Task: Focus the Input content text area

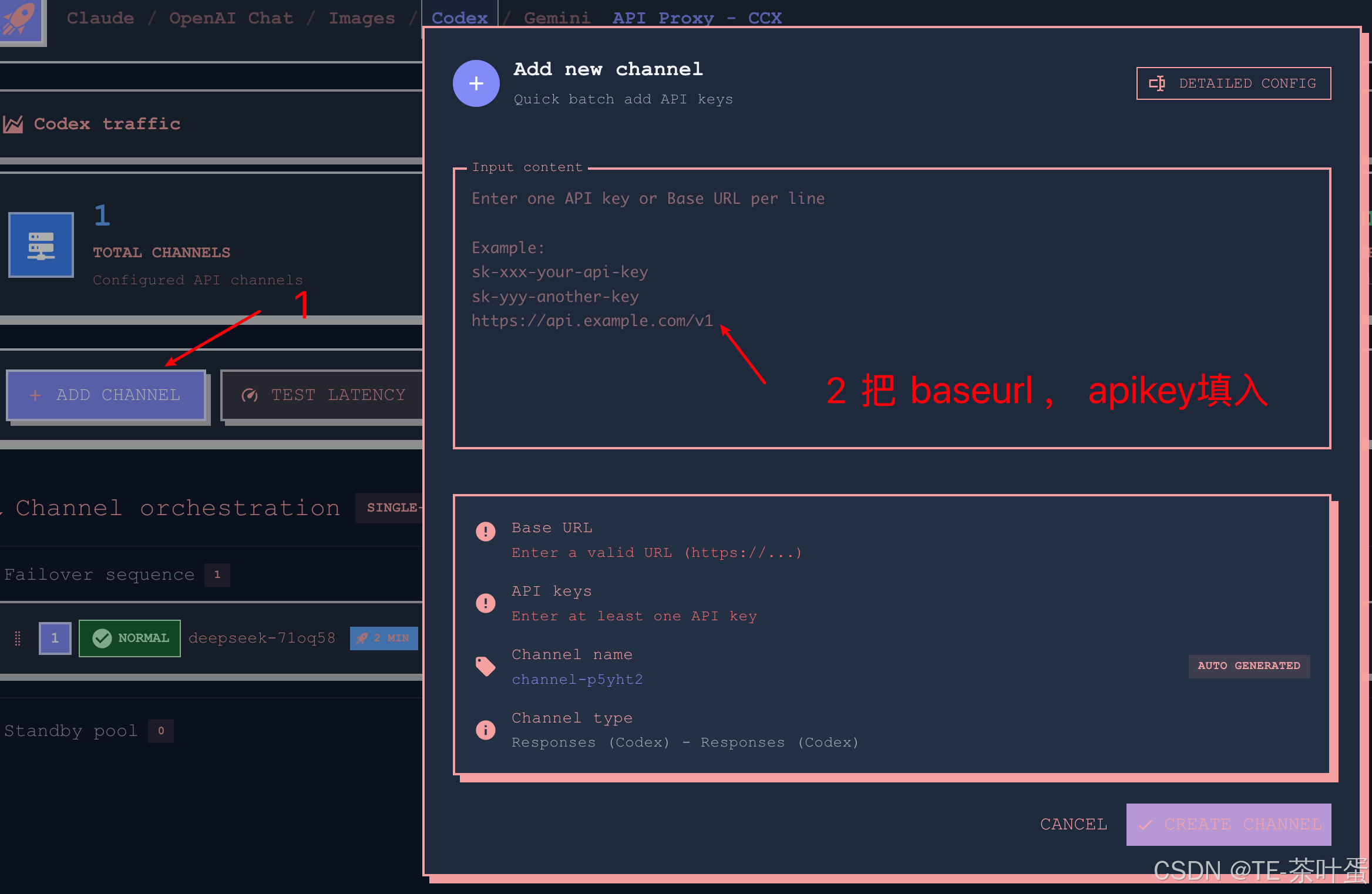Action: pos(892,309)
